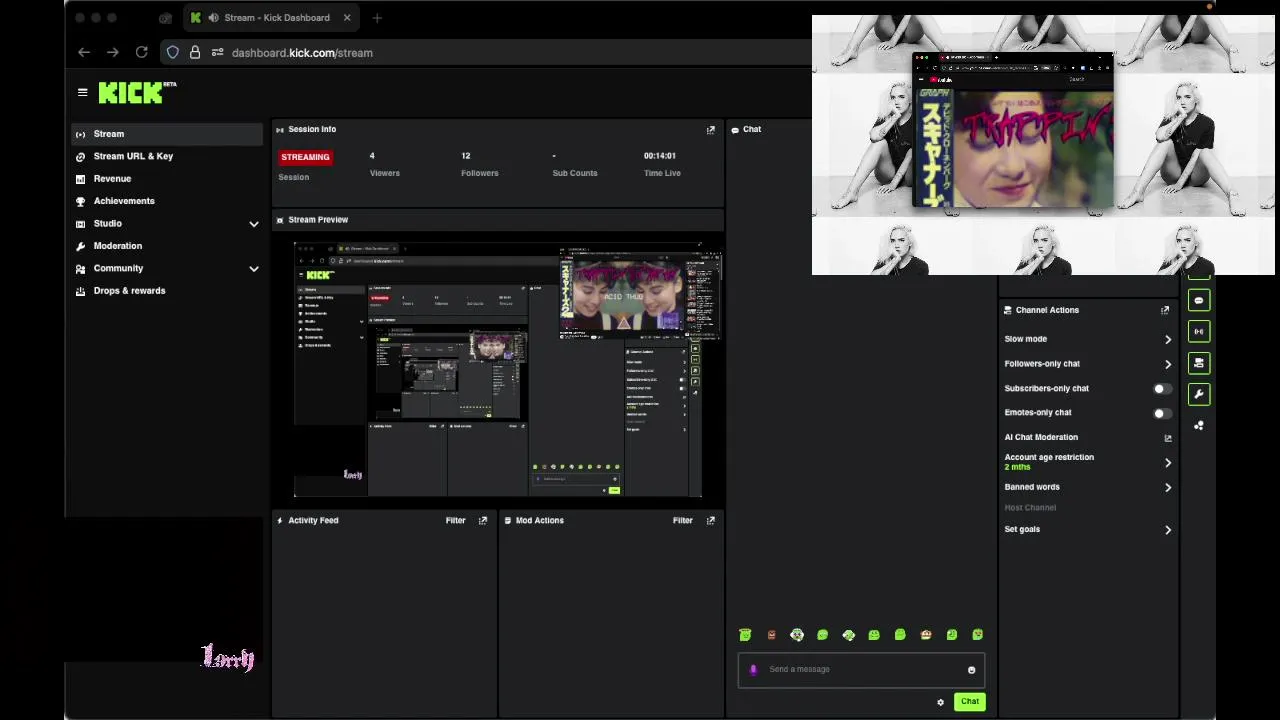Click the 00:14:01 Time Live value
Image resolution: width=1280 pixels, height=720 pixels.
pos(660,156)
